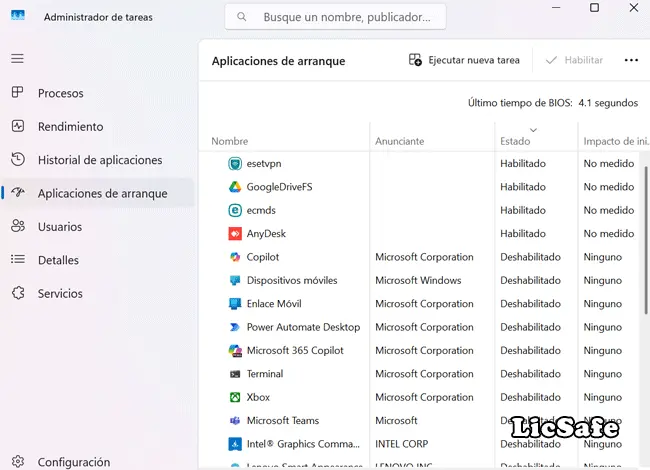Click the AnyDesk app icon

point(235,234)
